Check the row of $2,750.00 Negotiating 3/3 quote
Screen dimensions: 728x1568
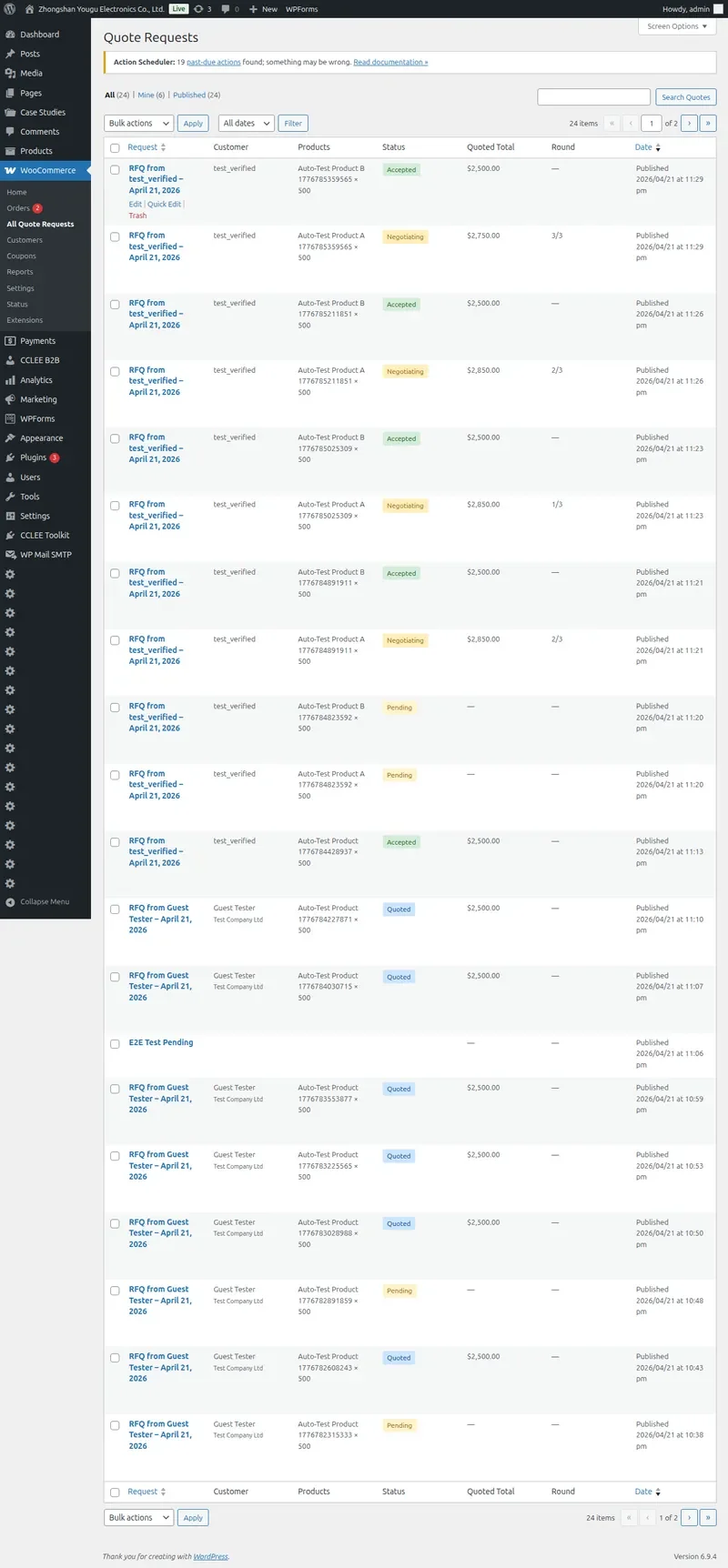point(115,236)
